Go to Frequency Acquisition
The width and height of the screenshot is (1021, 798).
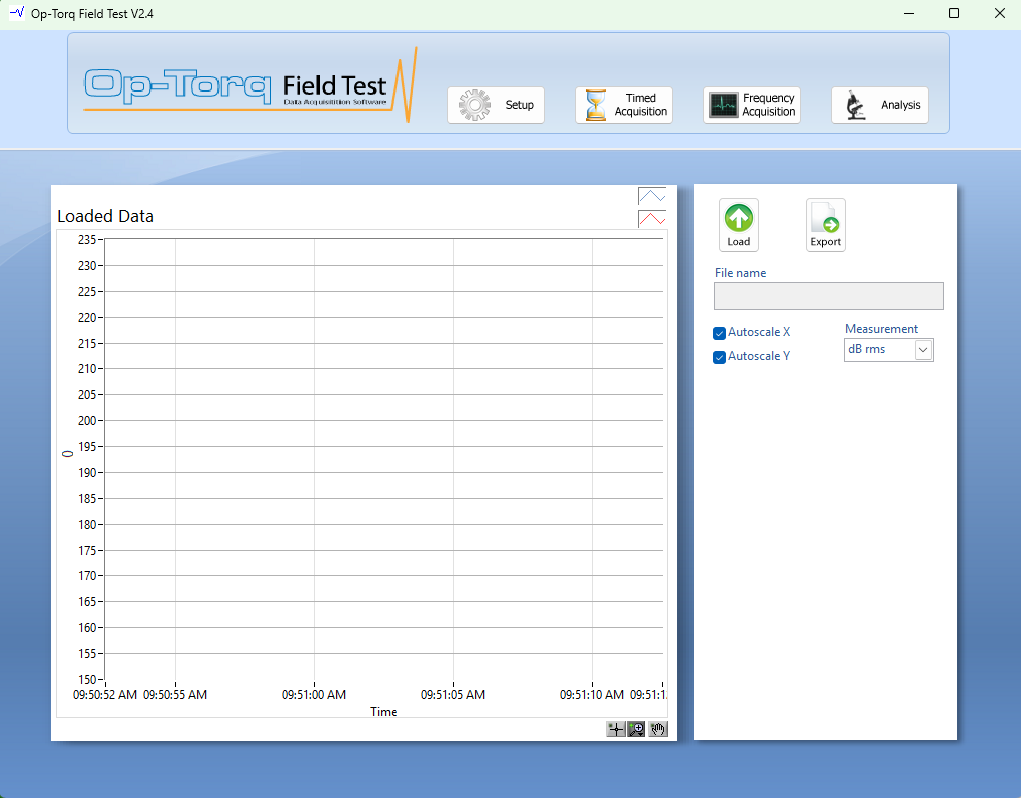tap(752, 105)
